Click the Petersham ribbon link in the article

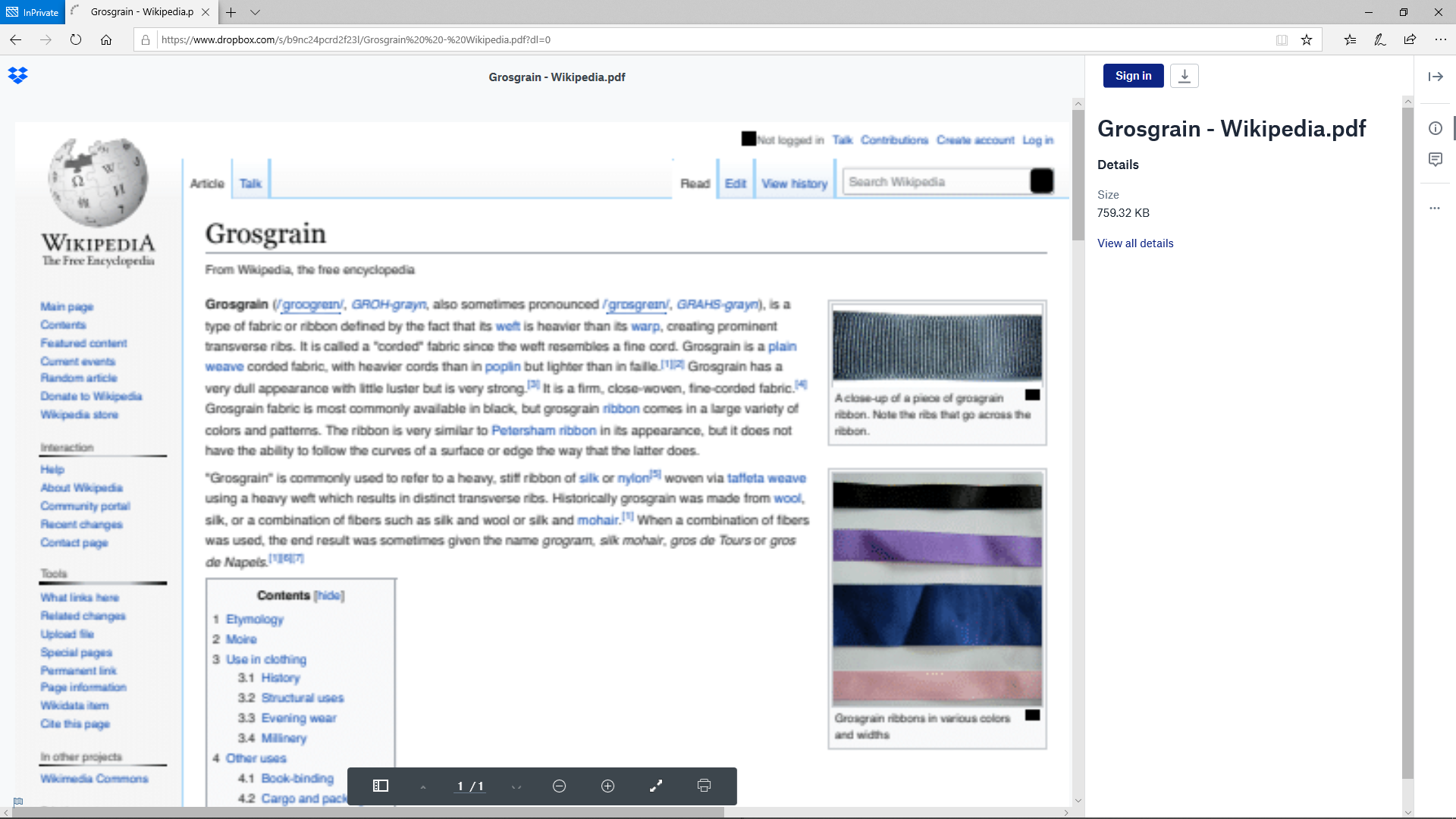[544, 431]
